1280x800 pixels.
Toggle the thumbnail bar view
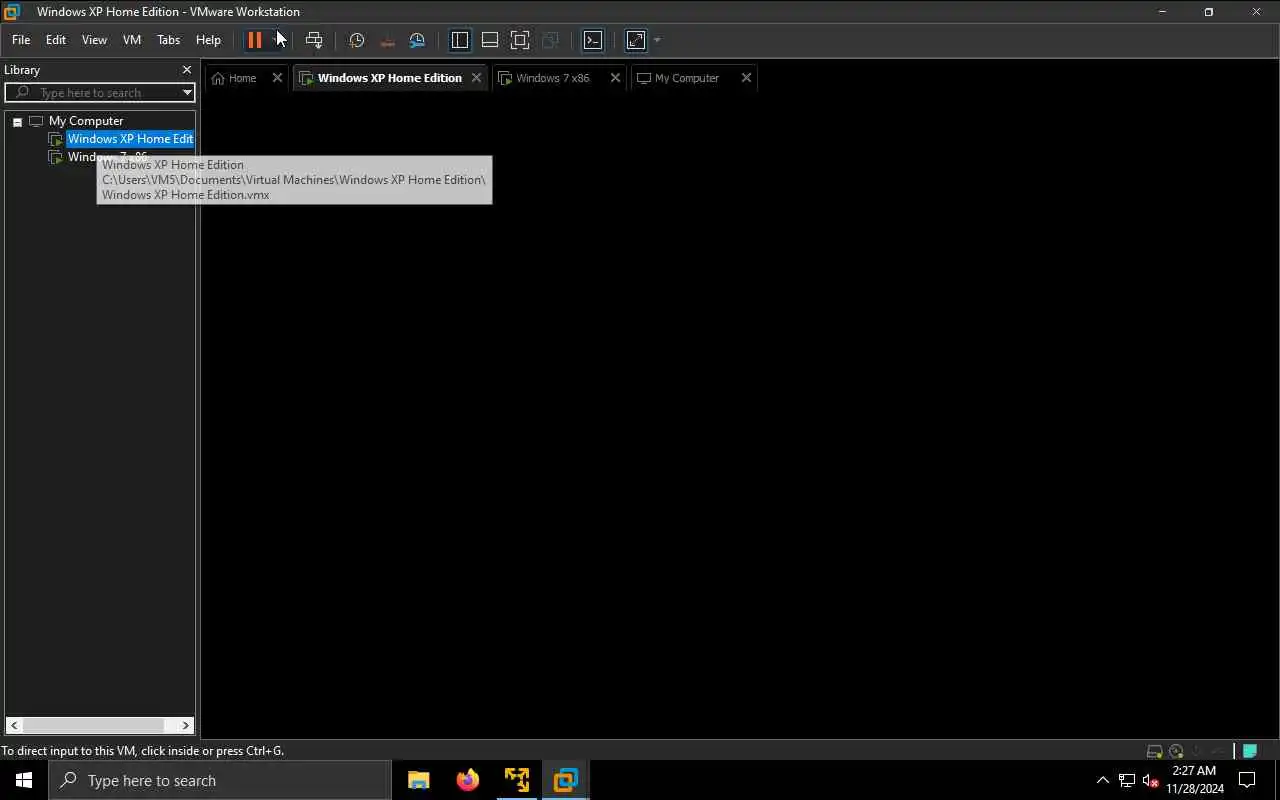click(x=490, y=40)
